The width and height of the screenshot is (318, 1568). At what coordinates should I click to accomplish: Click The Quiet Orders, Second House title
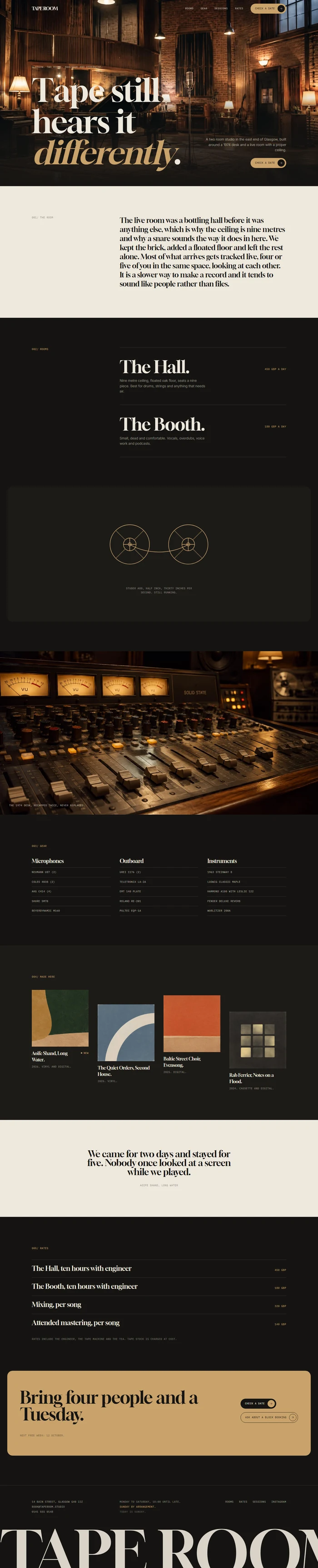pyautogui.click(x=124, y=1071)
